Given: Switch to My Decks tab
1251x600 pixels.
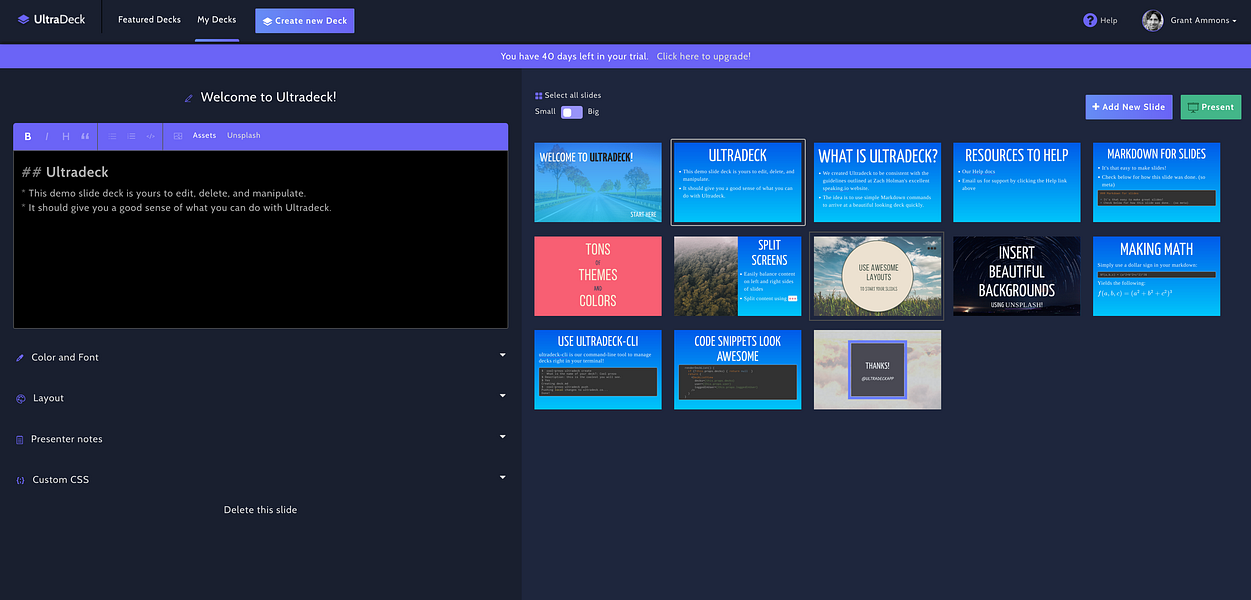Looking at the screenshot, I should (x=217, y=20).
